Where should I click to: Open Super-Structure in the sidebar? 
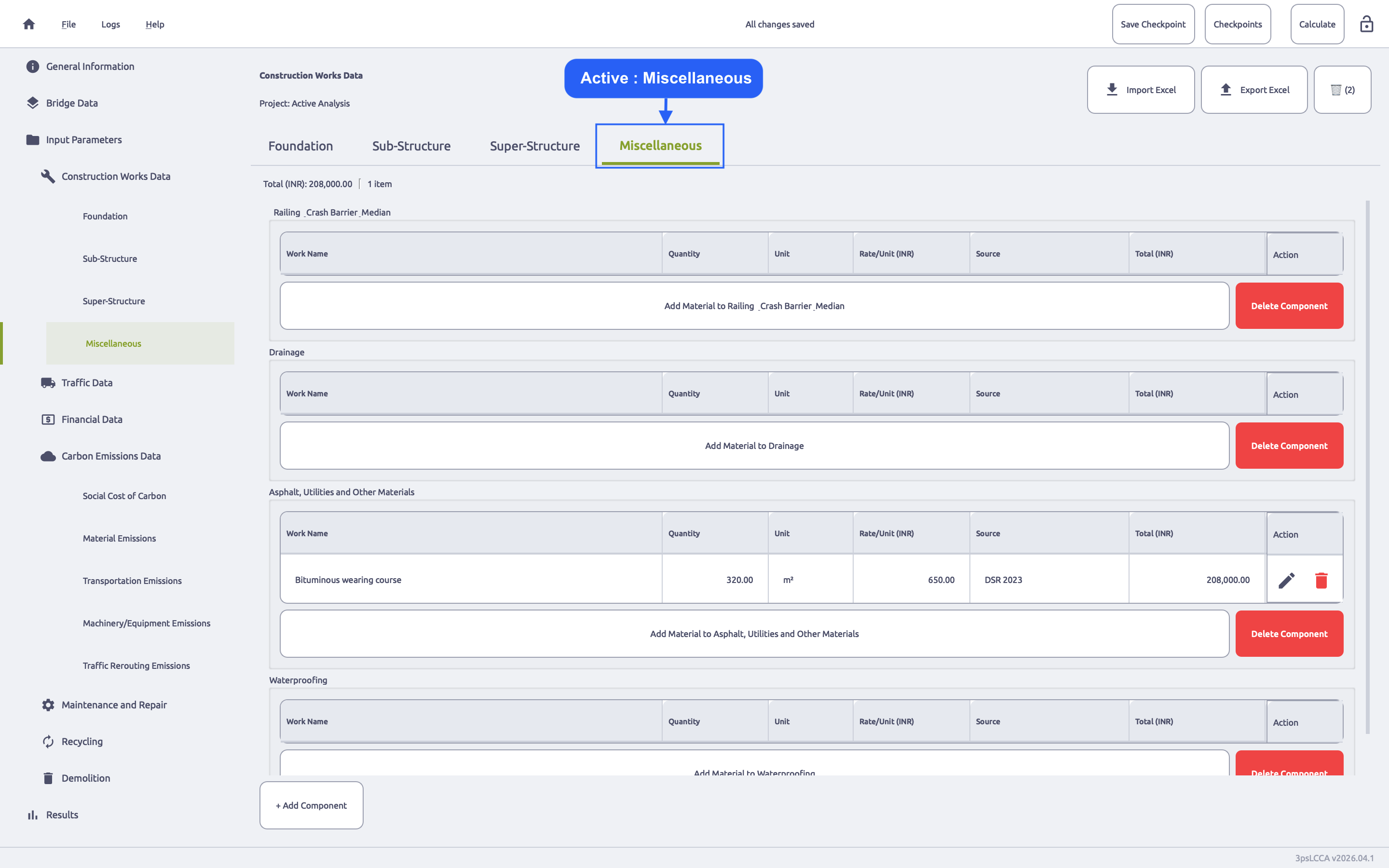click(x=114, y=301)
